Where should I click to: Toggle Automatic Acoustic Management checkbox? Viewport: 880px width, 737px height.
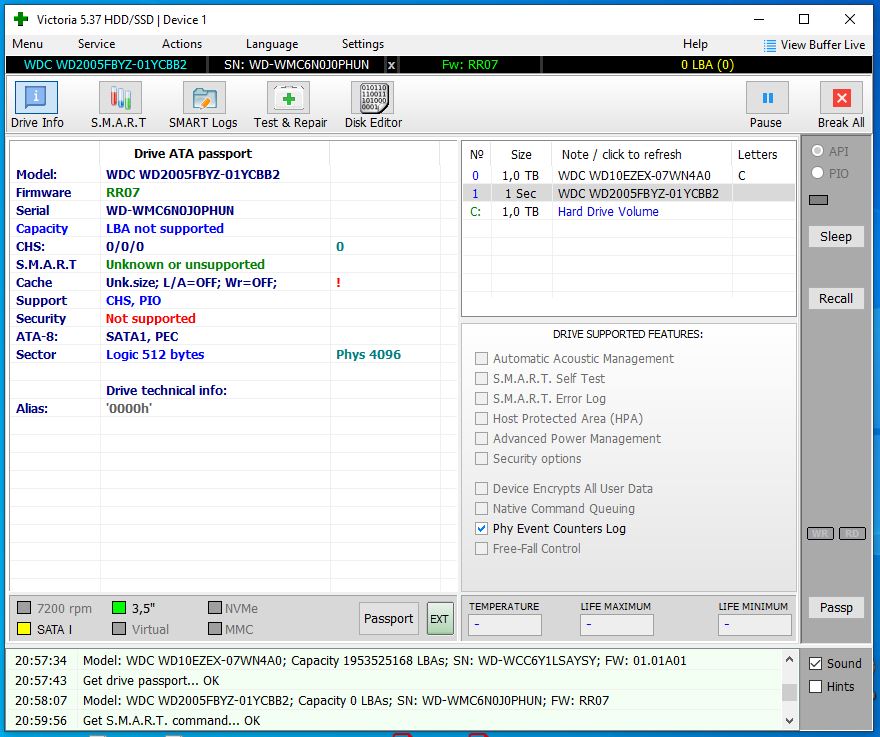(481, 359)
